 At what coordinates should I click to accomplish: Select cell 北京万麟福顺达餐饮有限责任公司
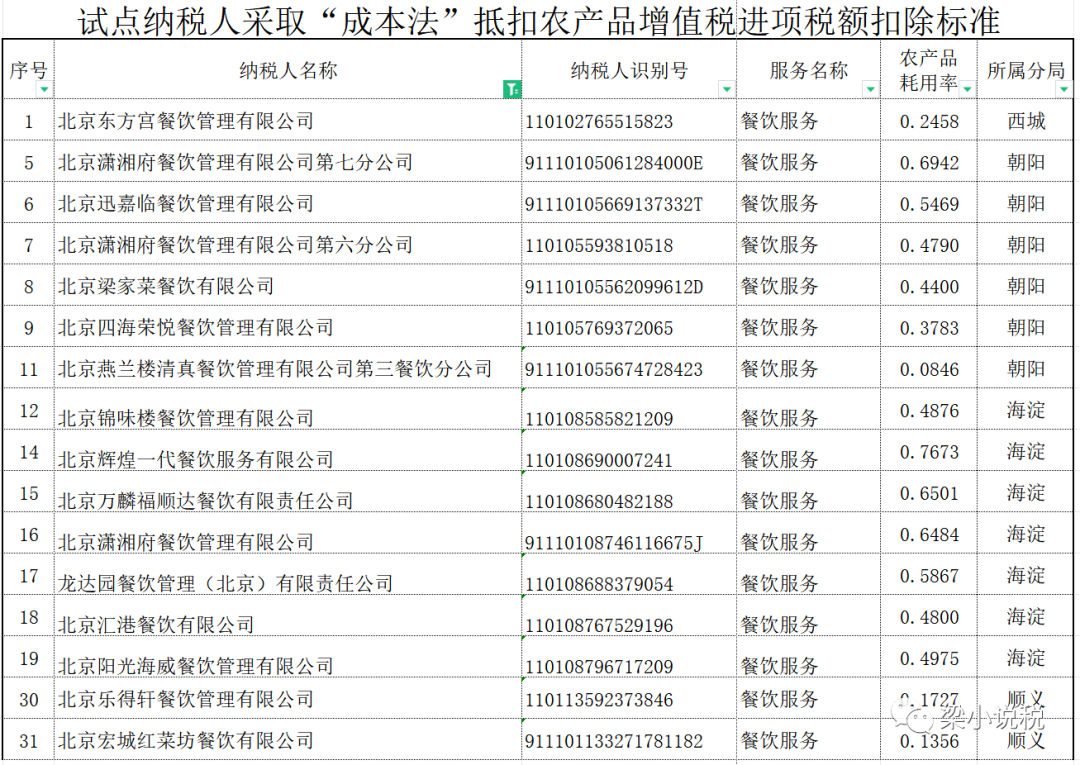[288, 493]
